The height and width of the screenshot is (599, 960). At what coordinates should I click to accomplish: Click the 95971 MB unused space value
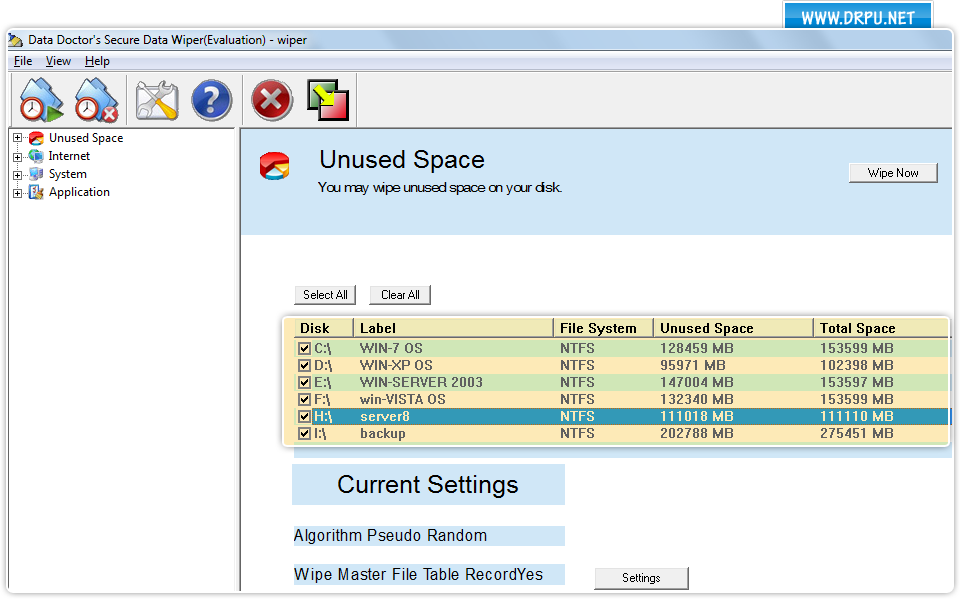(x=692, y=366)
